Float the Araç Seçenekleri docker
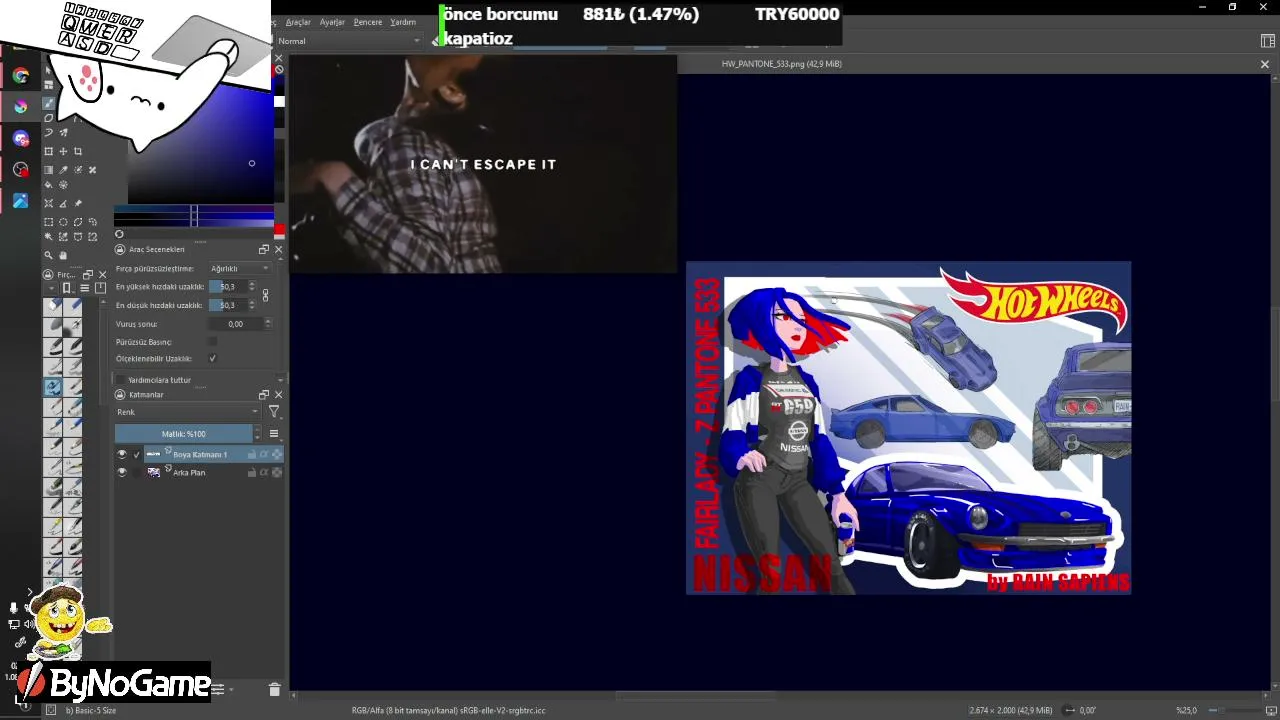The image size is (1280, 720). 264,249
